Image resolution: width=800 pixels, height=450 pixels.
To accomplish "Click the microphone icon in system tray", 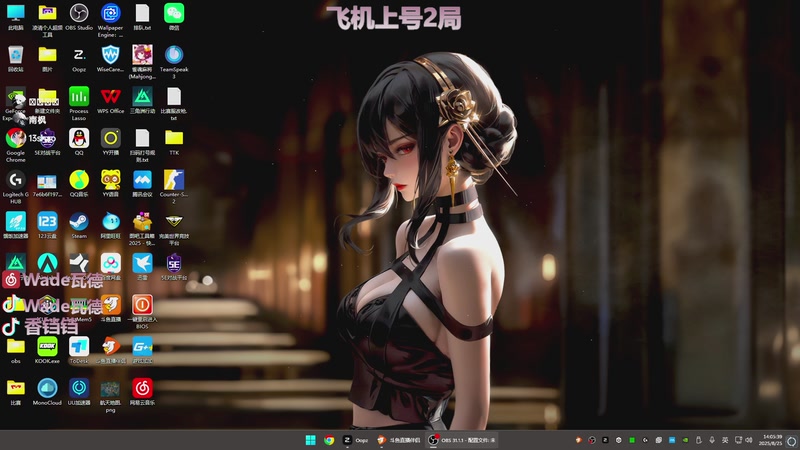I will [x=712, y=440].
